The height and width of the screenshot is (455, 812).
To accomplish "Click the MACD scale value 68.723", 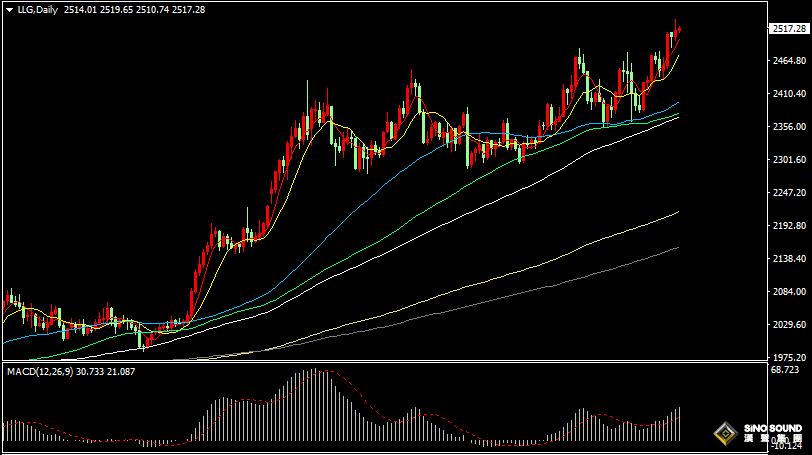I will (x=786, y=371).
